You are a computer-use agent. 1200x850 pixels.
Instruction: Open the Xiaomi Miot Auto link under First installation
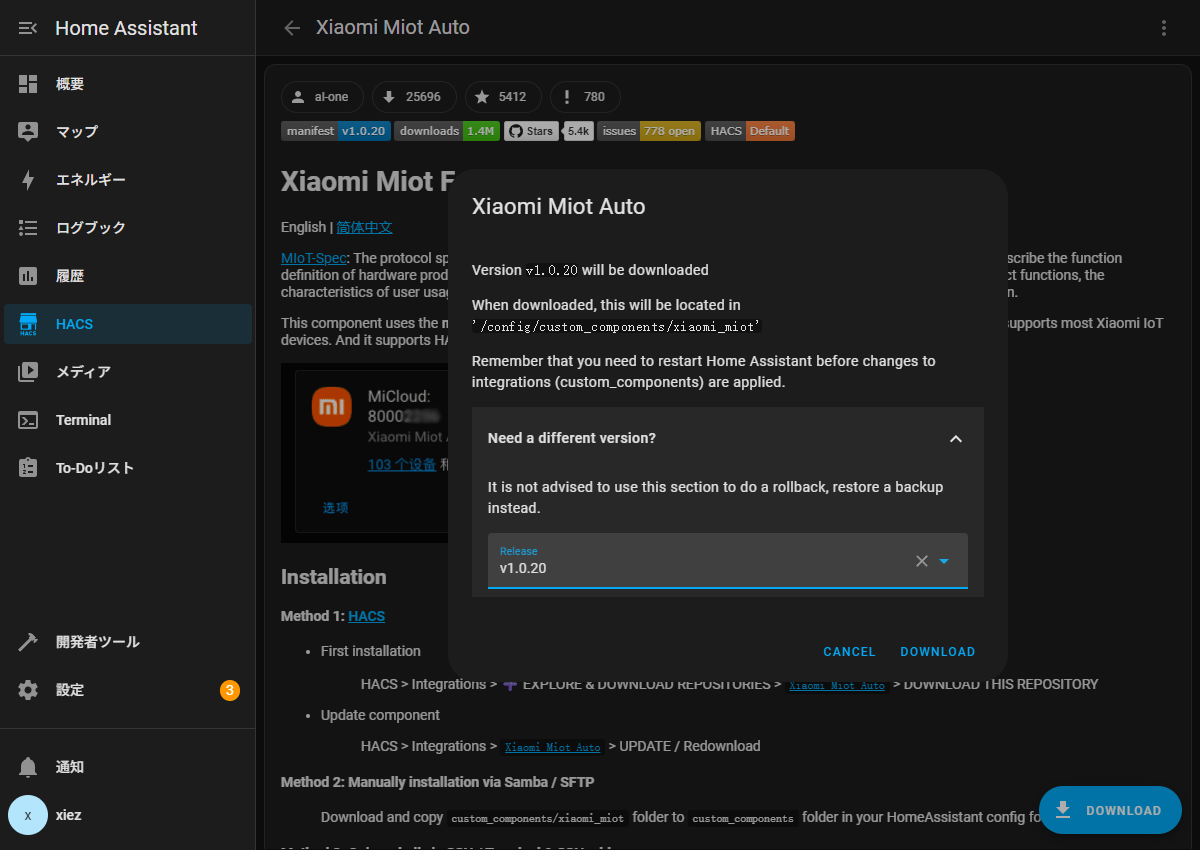point(837,685)
